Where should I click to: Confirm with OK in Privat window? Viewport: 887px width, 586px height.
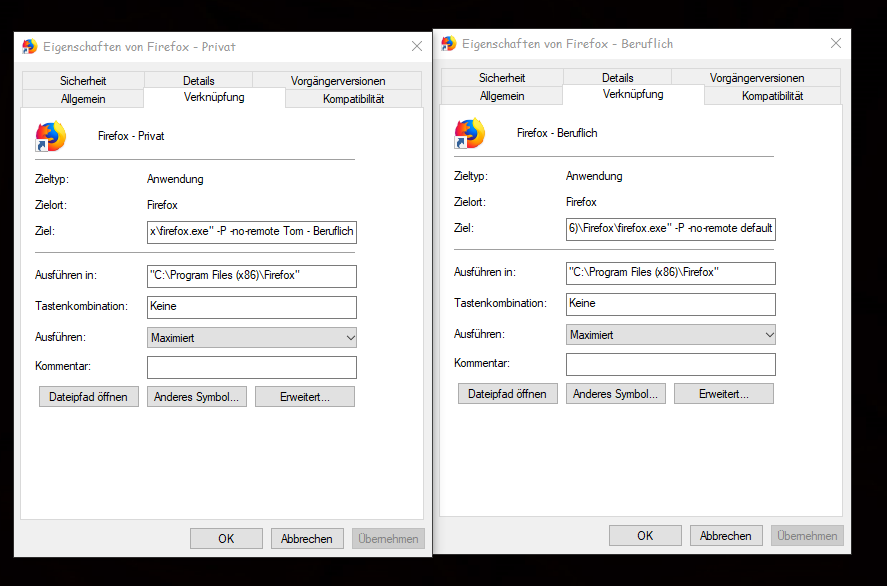tap(226, 539)
